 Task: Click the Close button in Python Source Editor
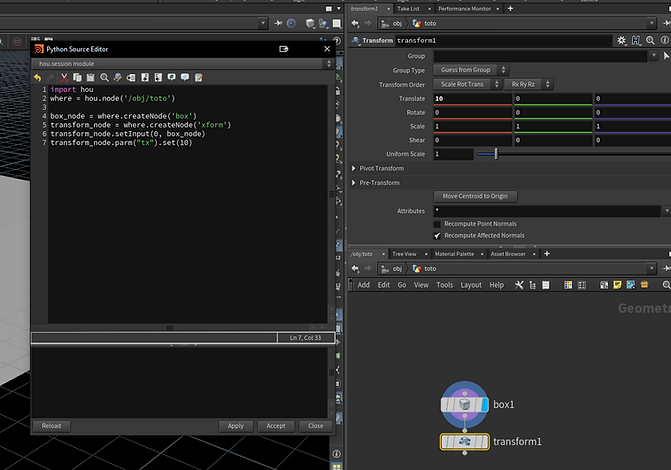316,426
